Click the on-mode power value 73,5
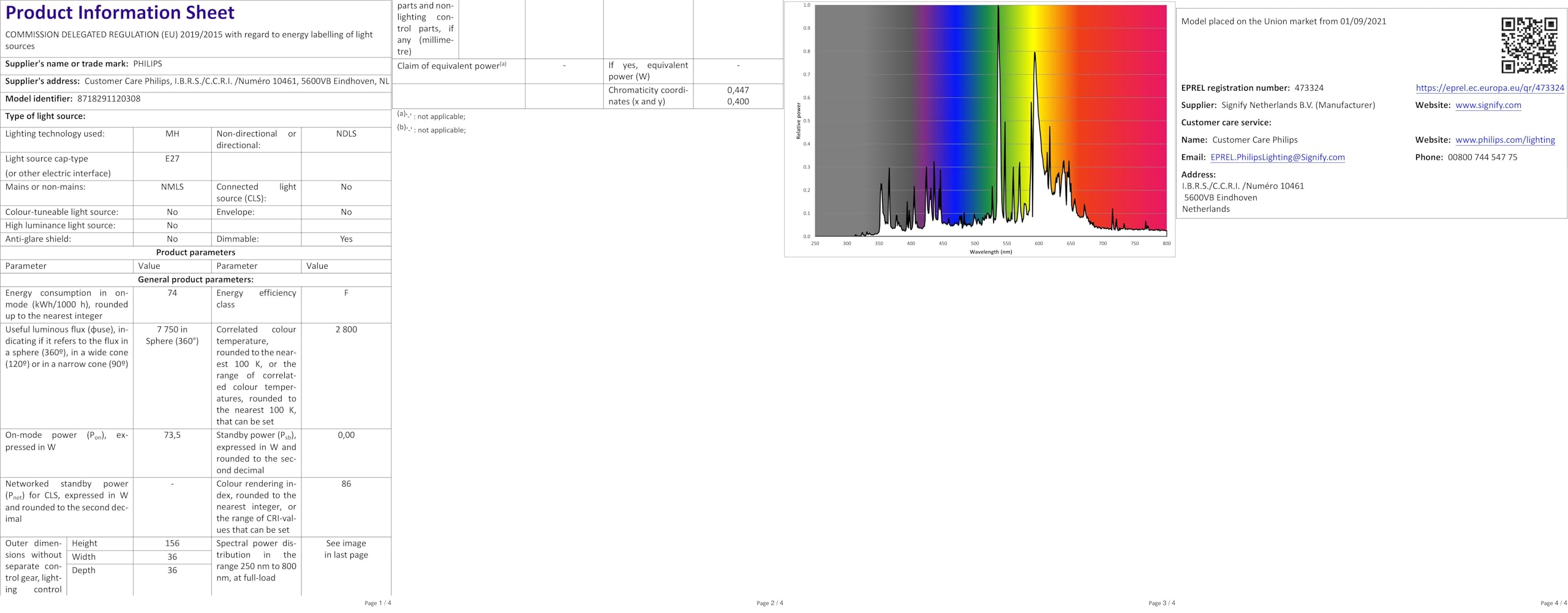 pos(172,435)
